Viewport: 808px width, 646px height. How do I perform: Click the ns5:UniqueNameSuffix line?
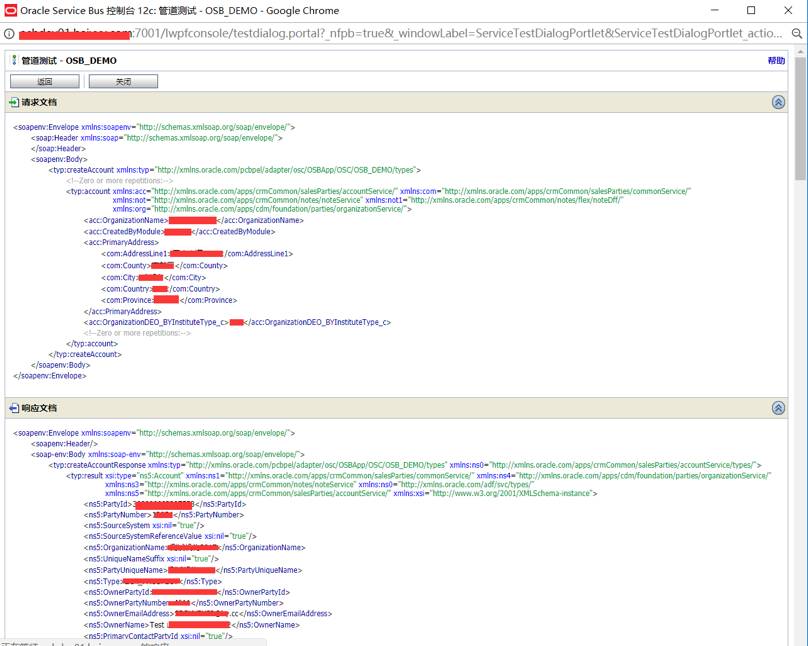[x=151, y=559]
